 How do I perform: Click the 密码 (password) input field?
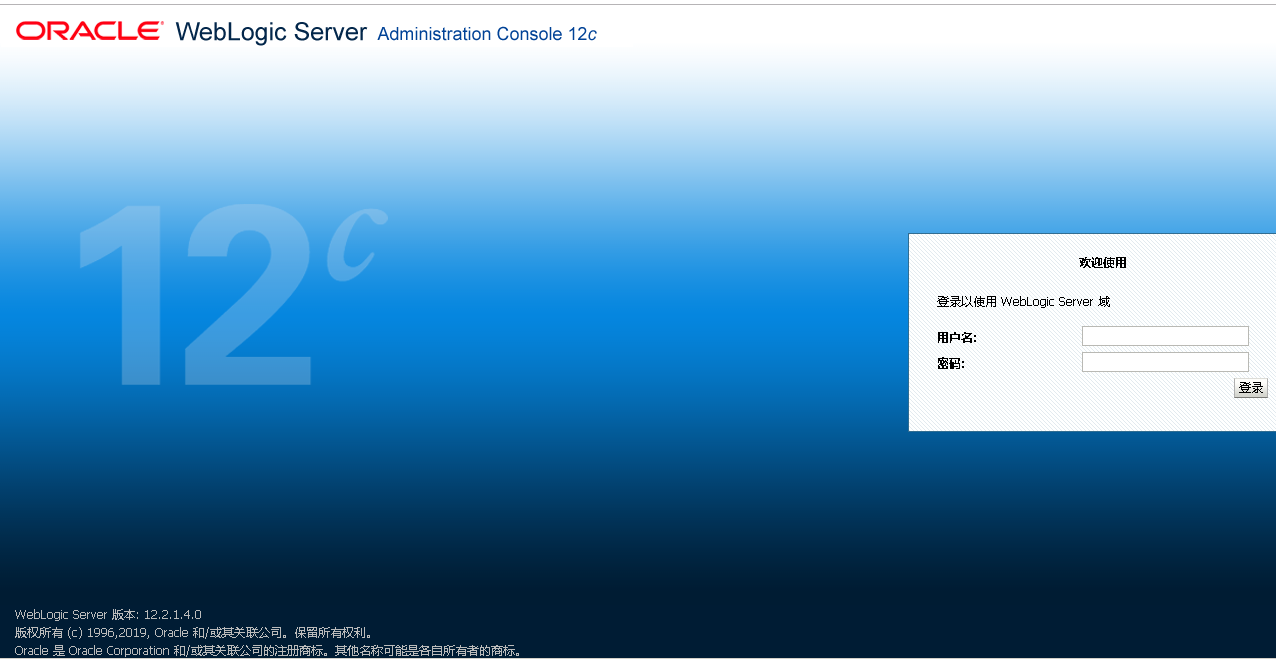(1165, 362)
